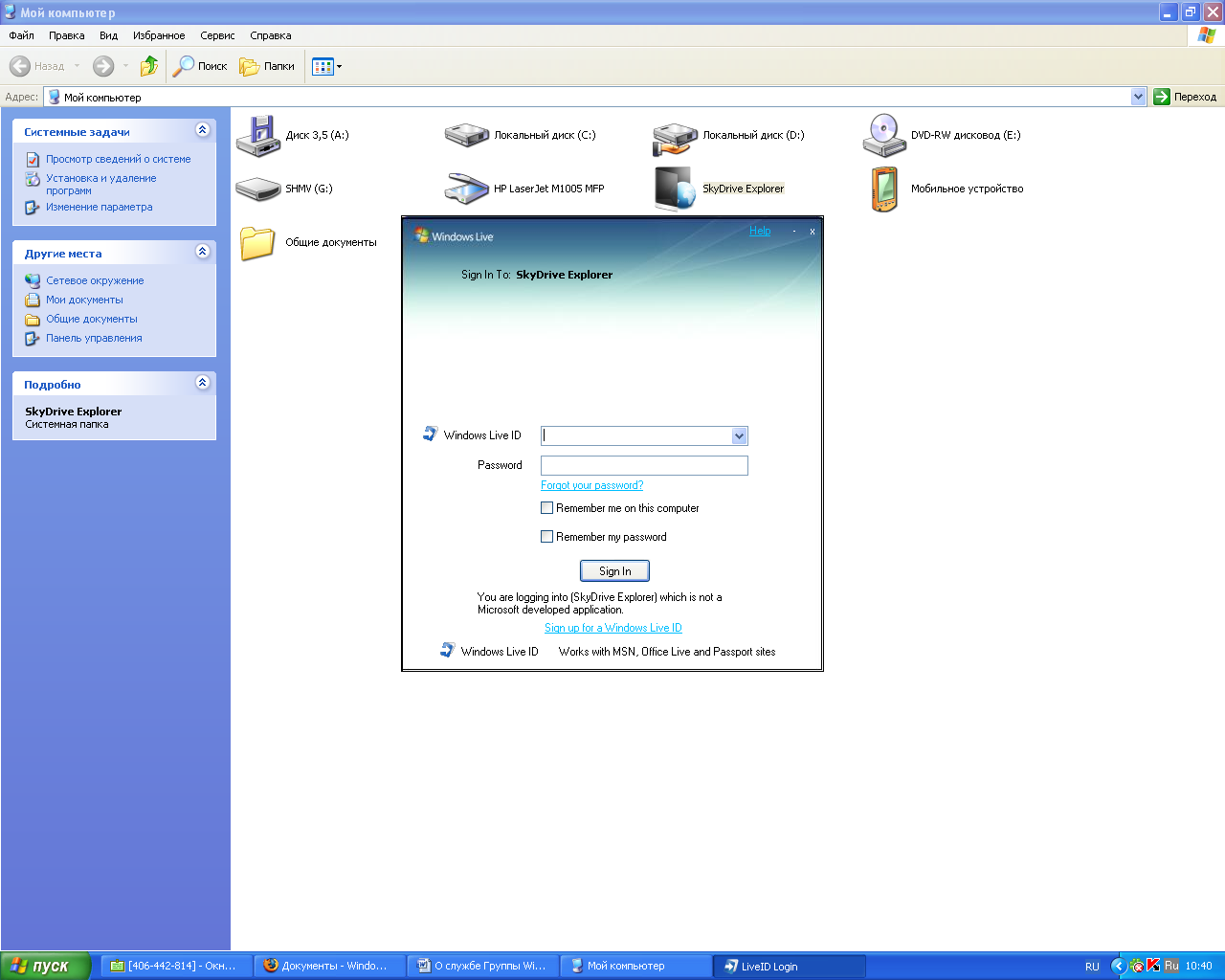Close the Windows Live sign-in dialog
This screenshot has height=980, width=1225.
pos(813,231)
